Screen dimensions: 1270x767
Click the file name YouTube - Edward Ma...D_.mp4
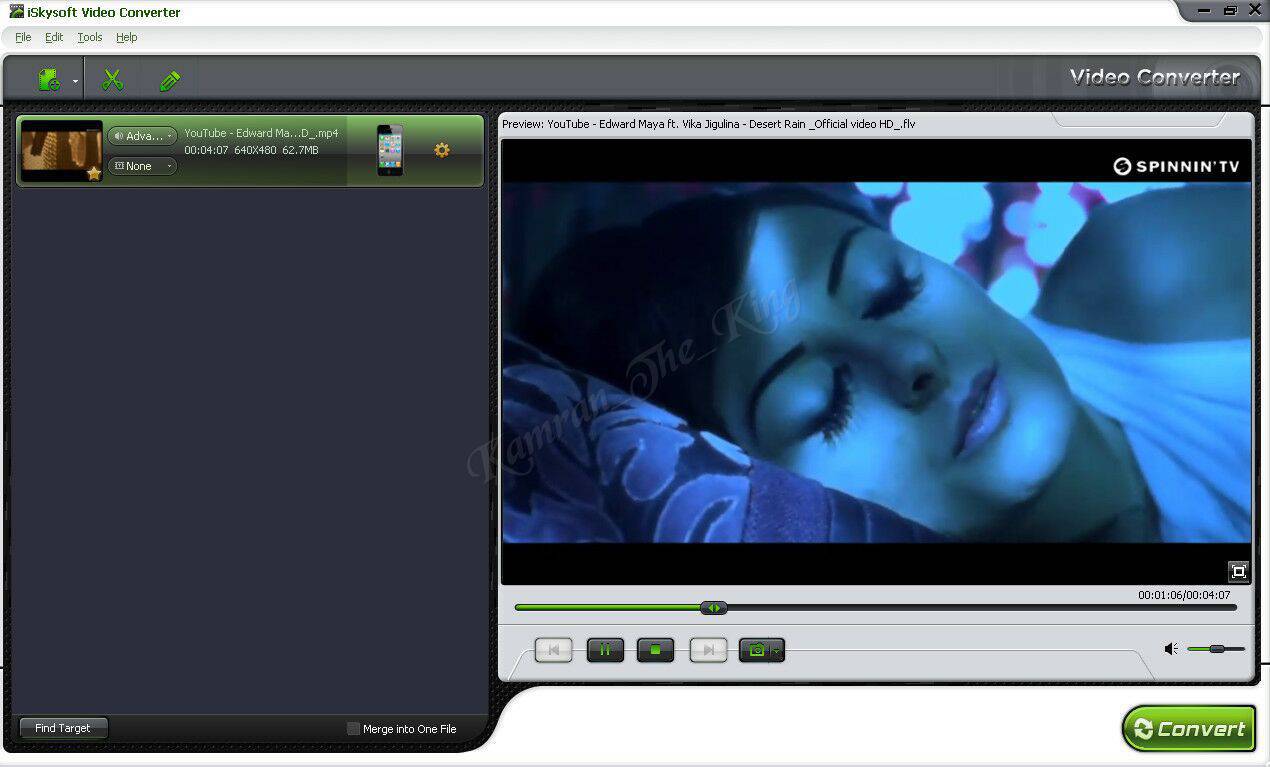click(261, 133)
